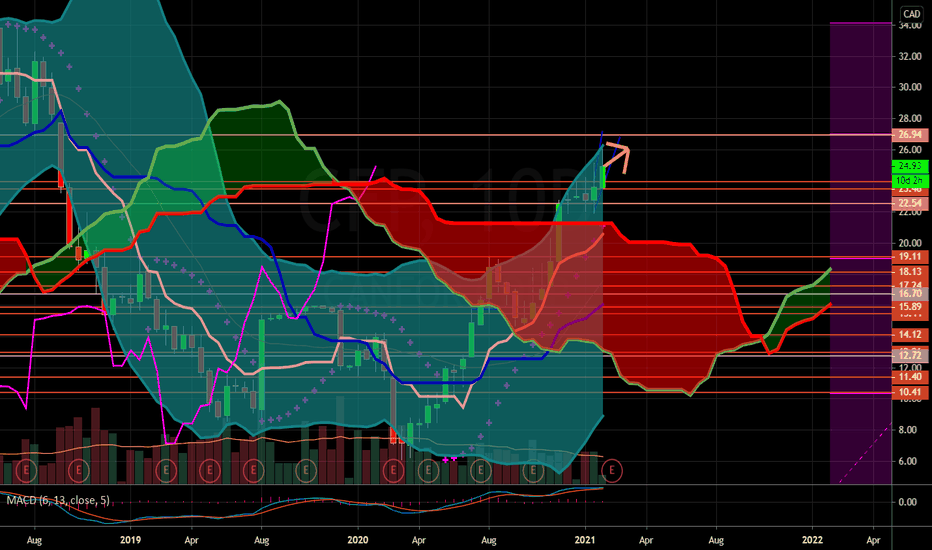Click the 10.41 price level label
Screen dimensions: 932x550
pos(909,392)
